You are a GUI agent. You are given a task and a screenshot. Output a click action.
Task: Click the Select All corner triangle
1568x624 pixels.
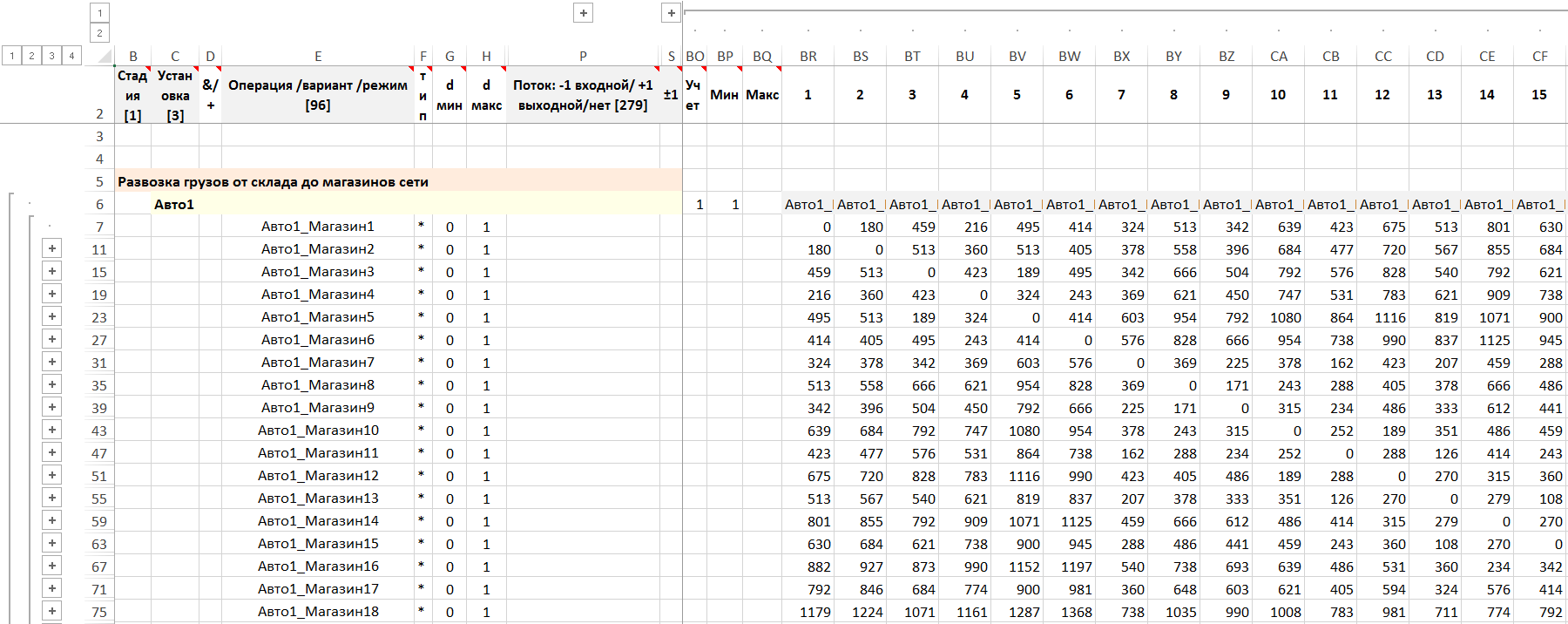(105, 57)
